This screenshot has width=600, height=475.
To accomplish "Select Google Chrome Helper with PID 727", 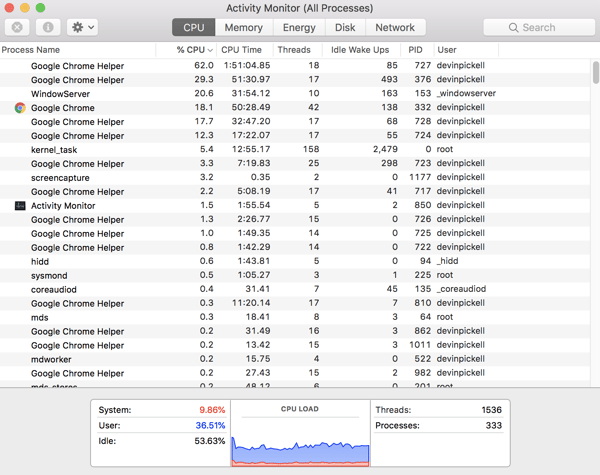I will [295, 66].
